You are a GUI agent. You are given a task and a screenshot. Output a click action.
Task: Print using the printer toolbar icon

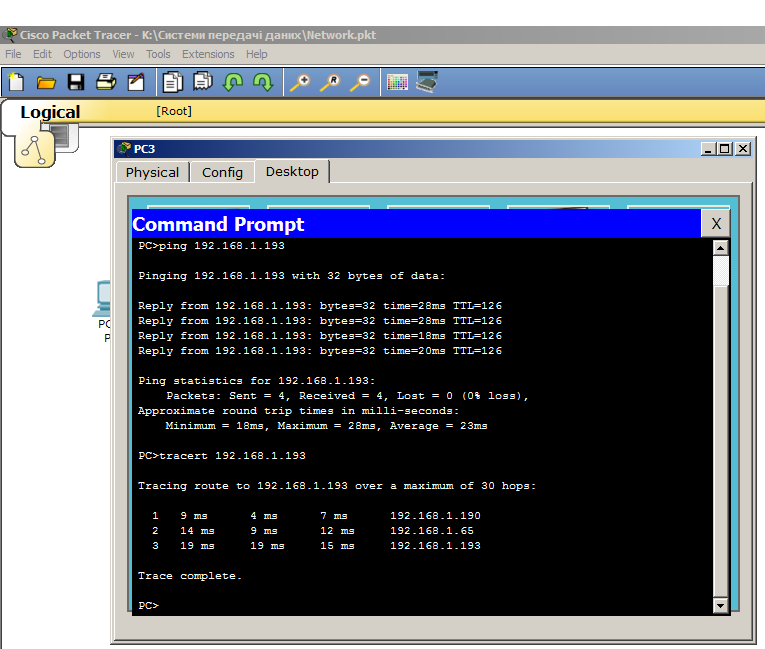coord(106,81)
